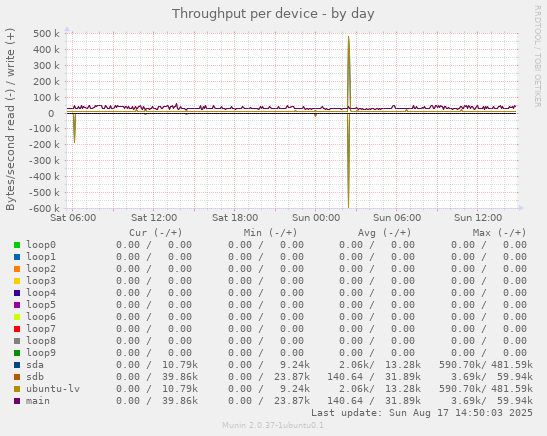
Task: Click main Max read value 3.69k
Action: pos(466,401)
